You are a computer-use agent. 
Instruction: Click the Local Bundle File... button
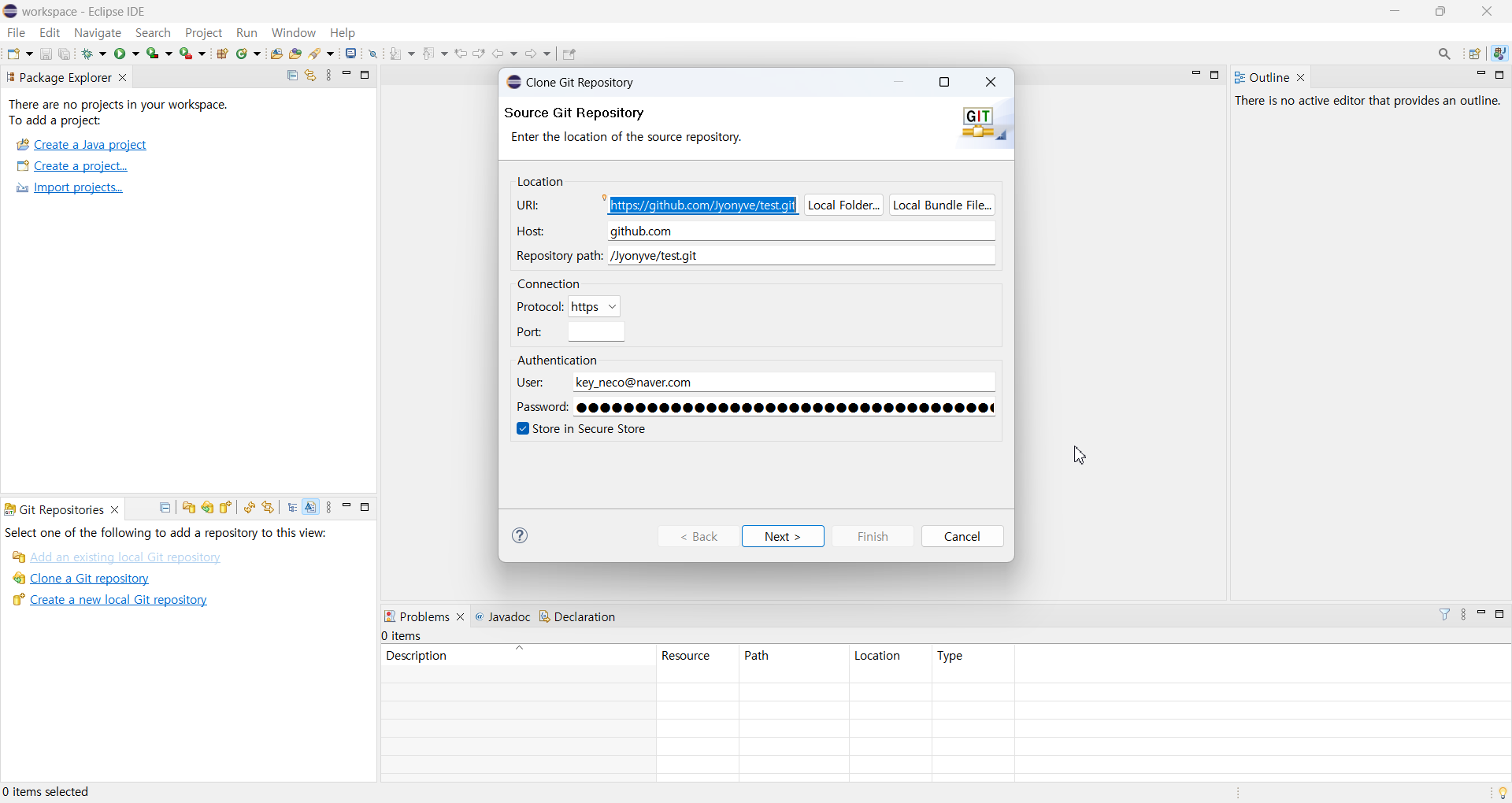(x=942, y=205)
